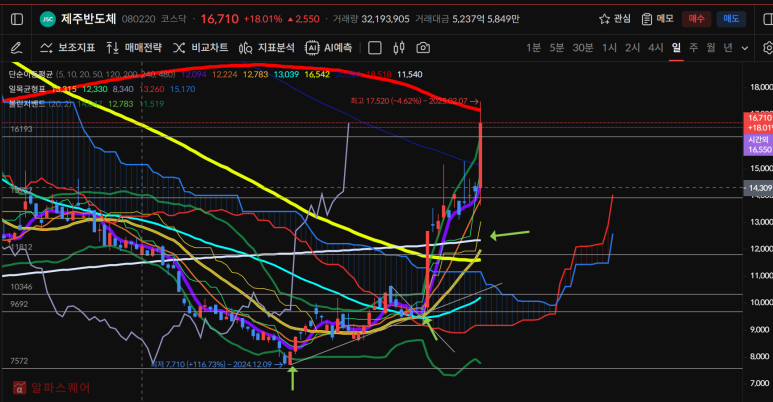Viewport: 773px width, 402px height.
Task: Click the +18.01% change rate
Action: [263, 19]
